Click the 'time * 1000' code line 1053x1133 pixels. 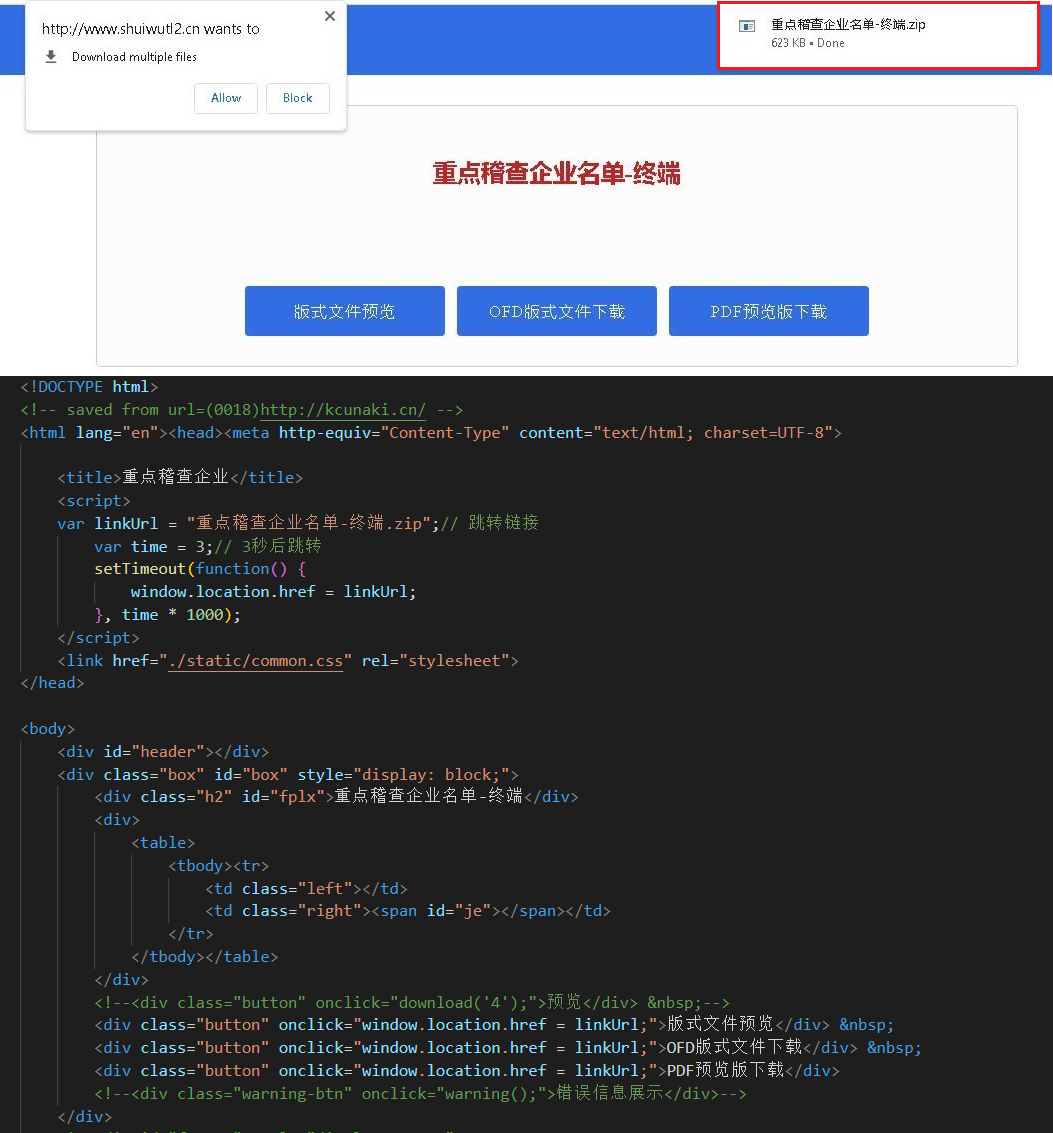click(168, 614)
